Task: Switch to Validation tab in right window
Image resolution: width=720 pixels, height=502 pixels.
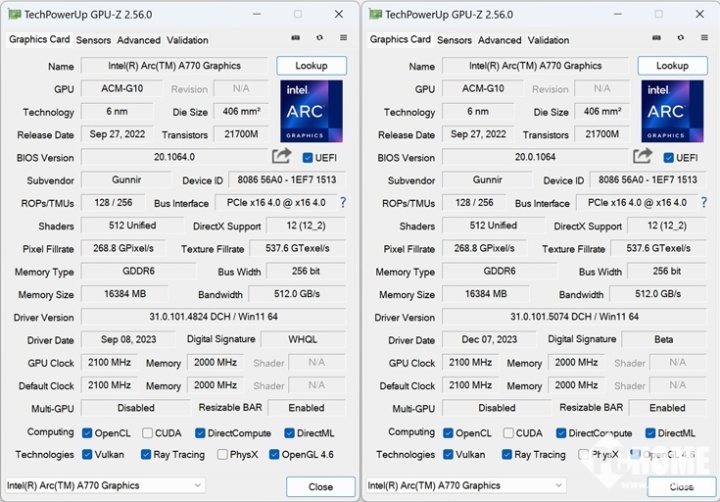Action: coord(548,40)
